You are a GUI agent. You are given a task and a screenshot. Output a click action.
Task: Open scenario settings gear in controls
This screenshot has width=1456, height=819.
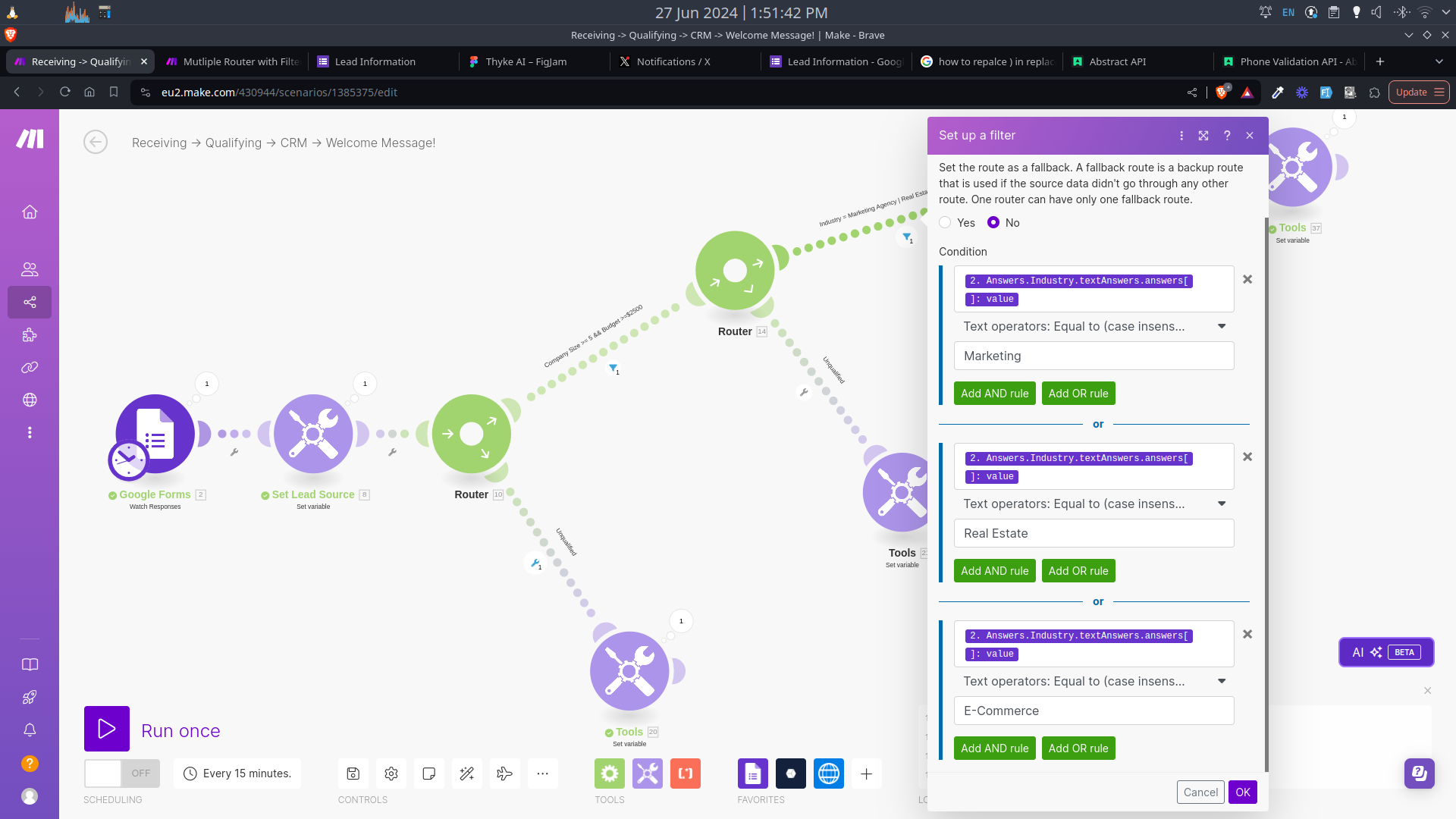point(391,773)
